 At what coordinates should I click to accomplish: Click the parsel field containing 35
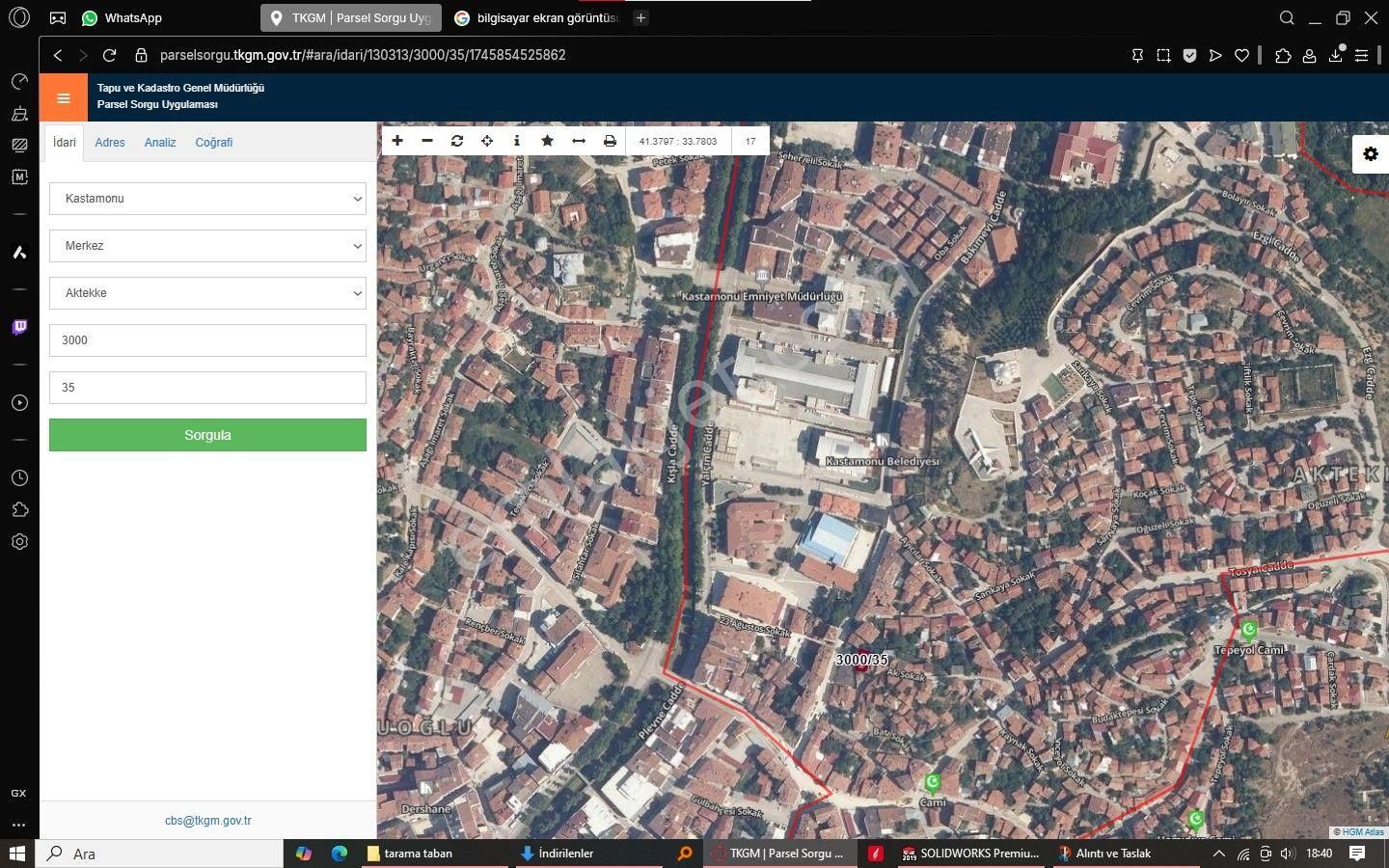coord(207,388)
